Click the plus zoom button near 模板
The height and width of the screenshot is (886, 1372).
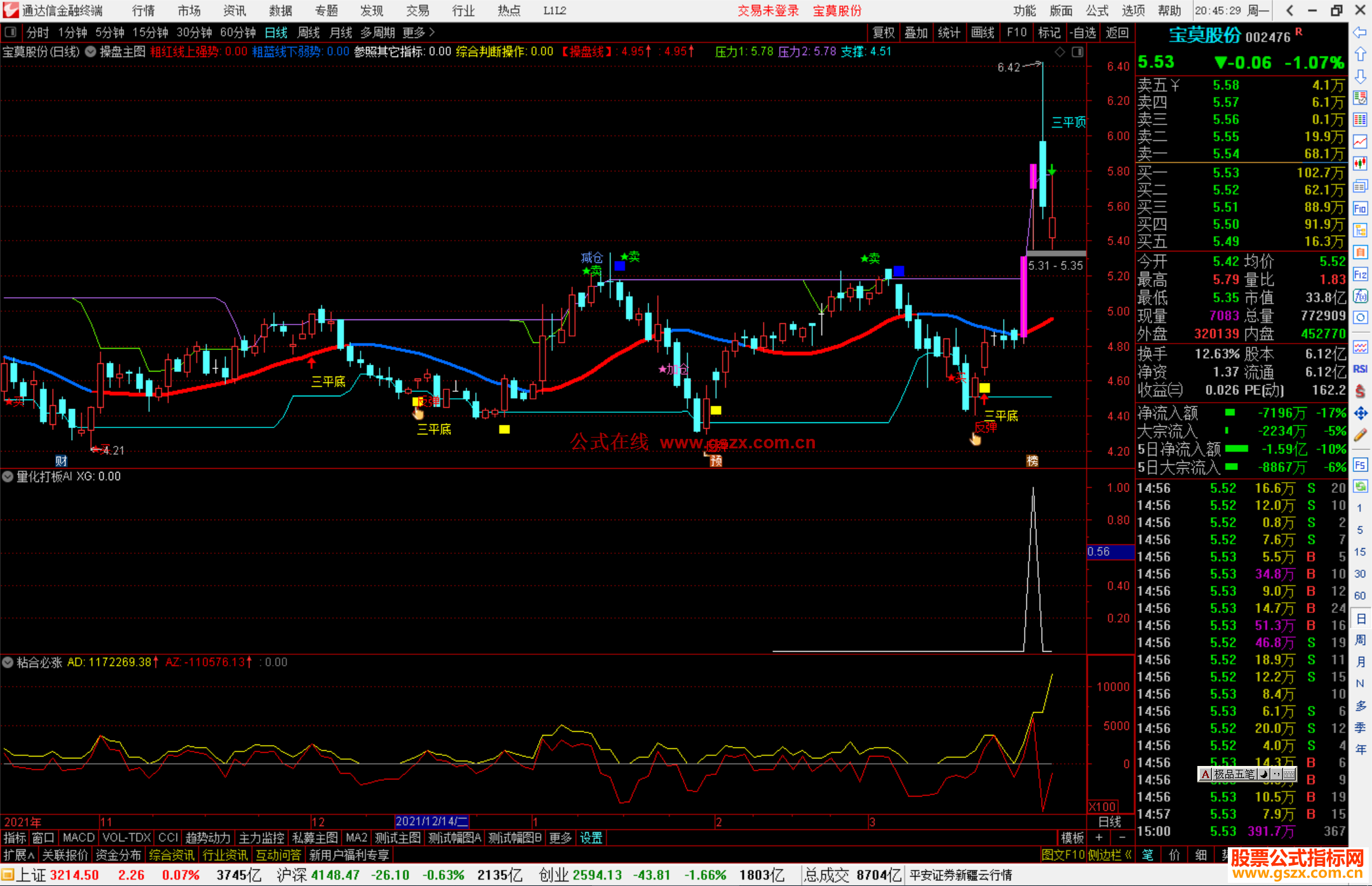tap(1099, 838)
